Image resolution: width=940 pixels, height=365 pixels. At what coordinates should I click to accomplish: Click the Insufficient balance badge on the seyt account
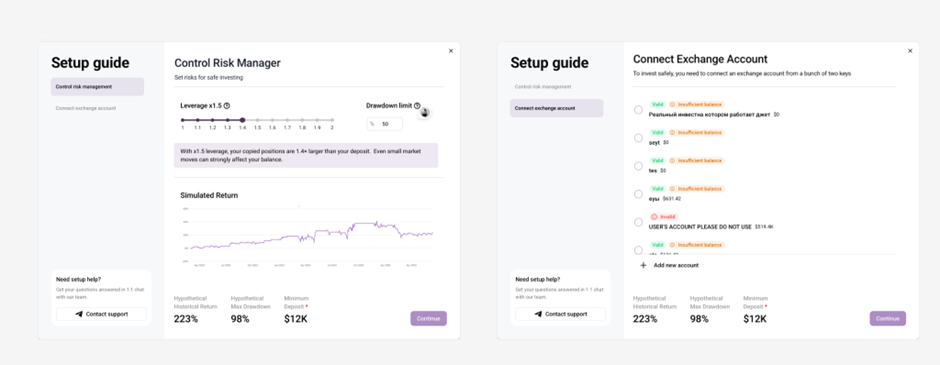697,132
